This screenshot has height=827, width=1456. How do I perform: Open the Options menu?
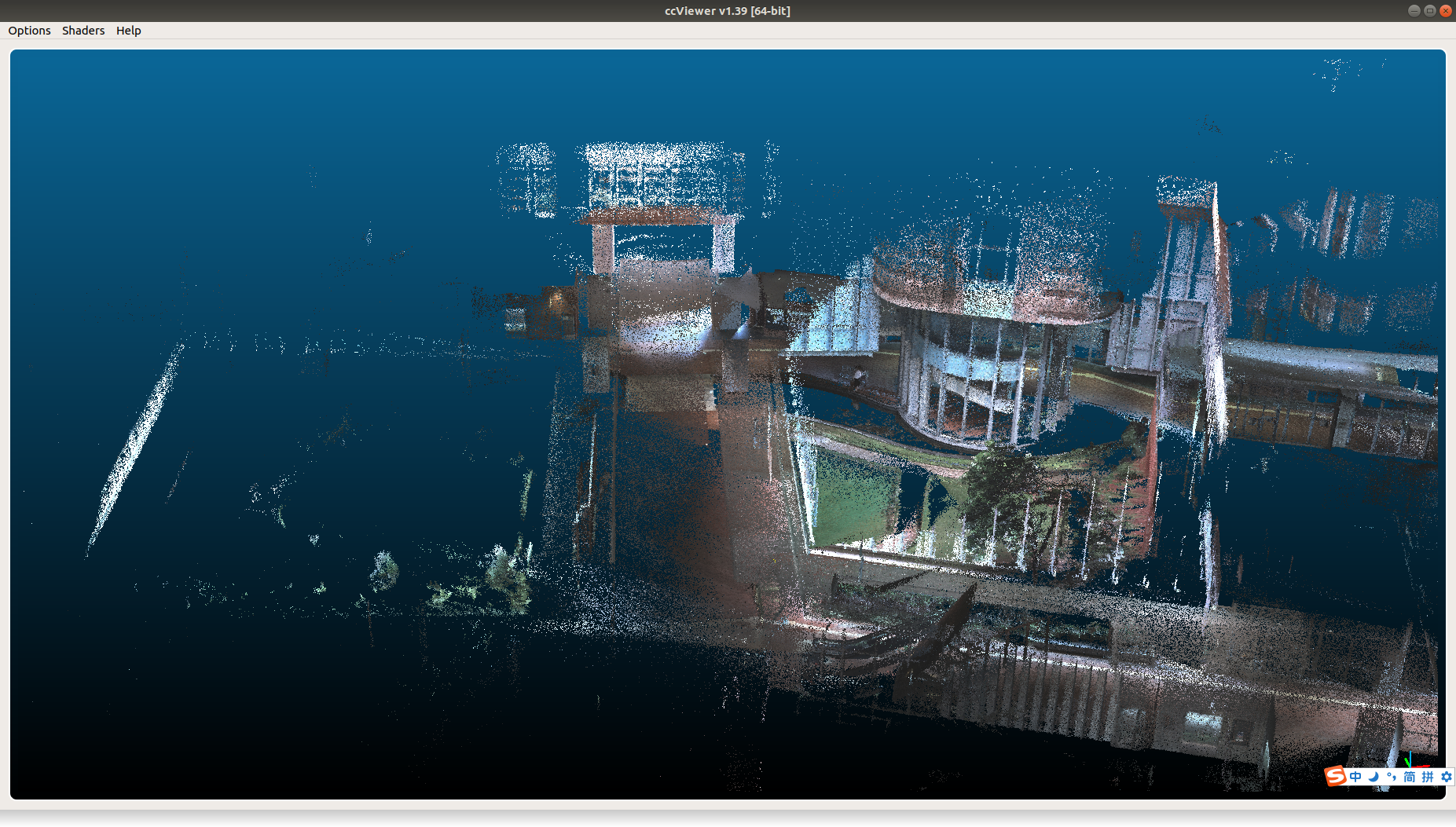(29, 31)
